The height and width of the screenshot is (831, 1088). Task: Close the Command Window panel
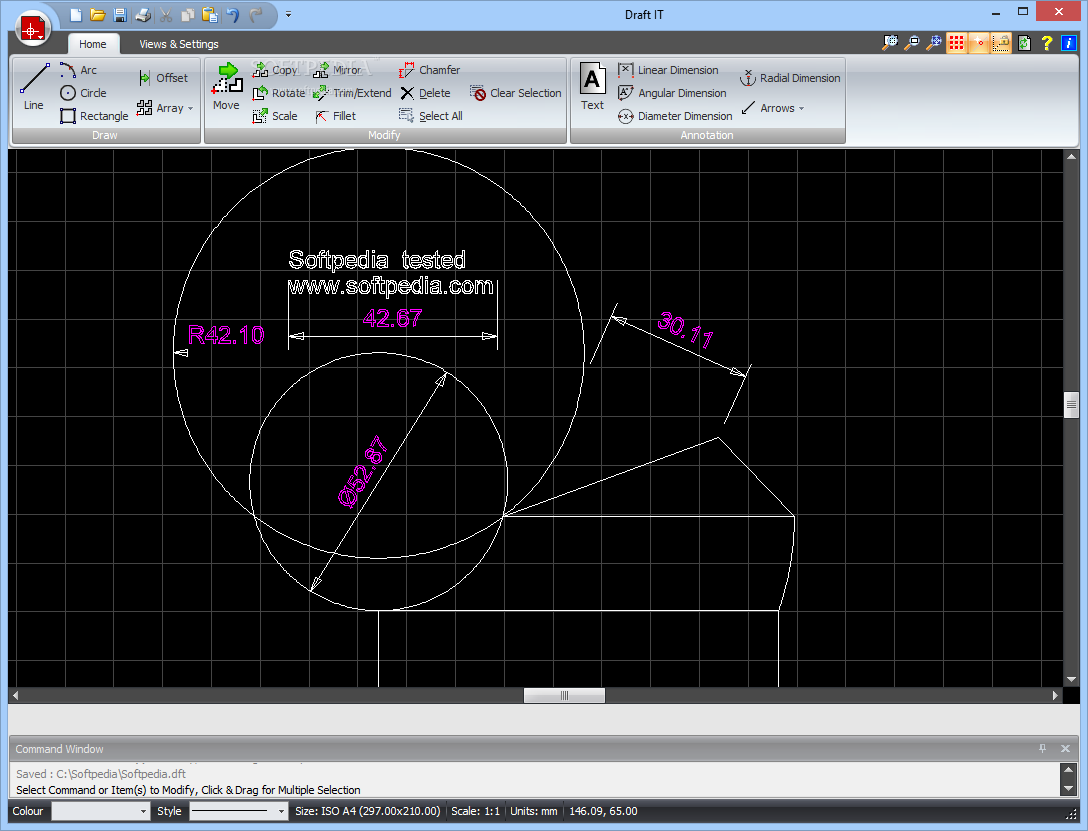pyautogui.click(x=1065, y=748)
